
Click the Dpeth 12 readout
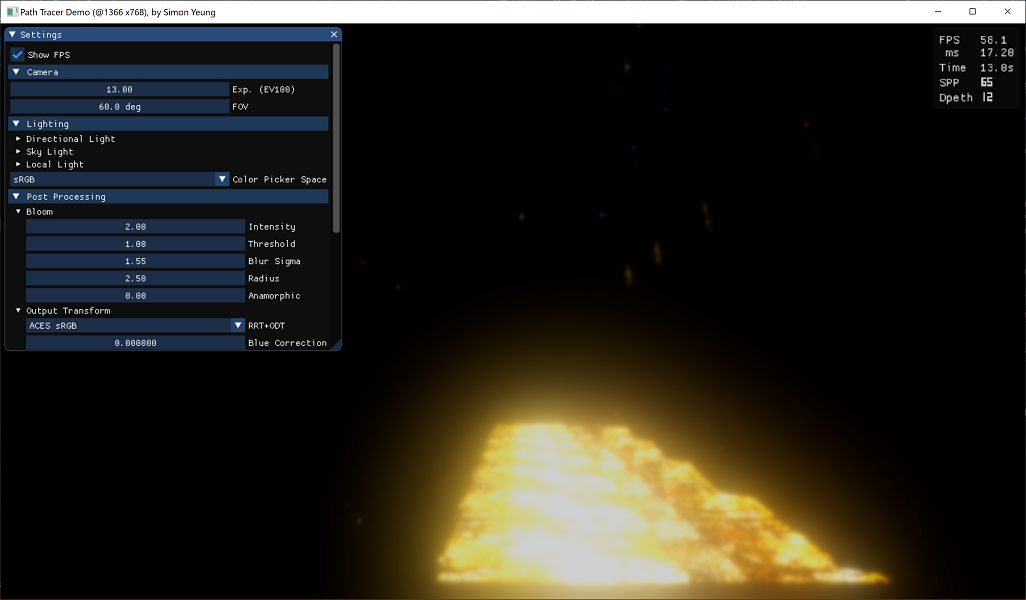click(x=966, y=97)
